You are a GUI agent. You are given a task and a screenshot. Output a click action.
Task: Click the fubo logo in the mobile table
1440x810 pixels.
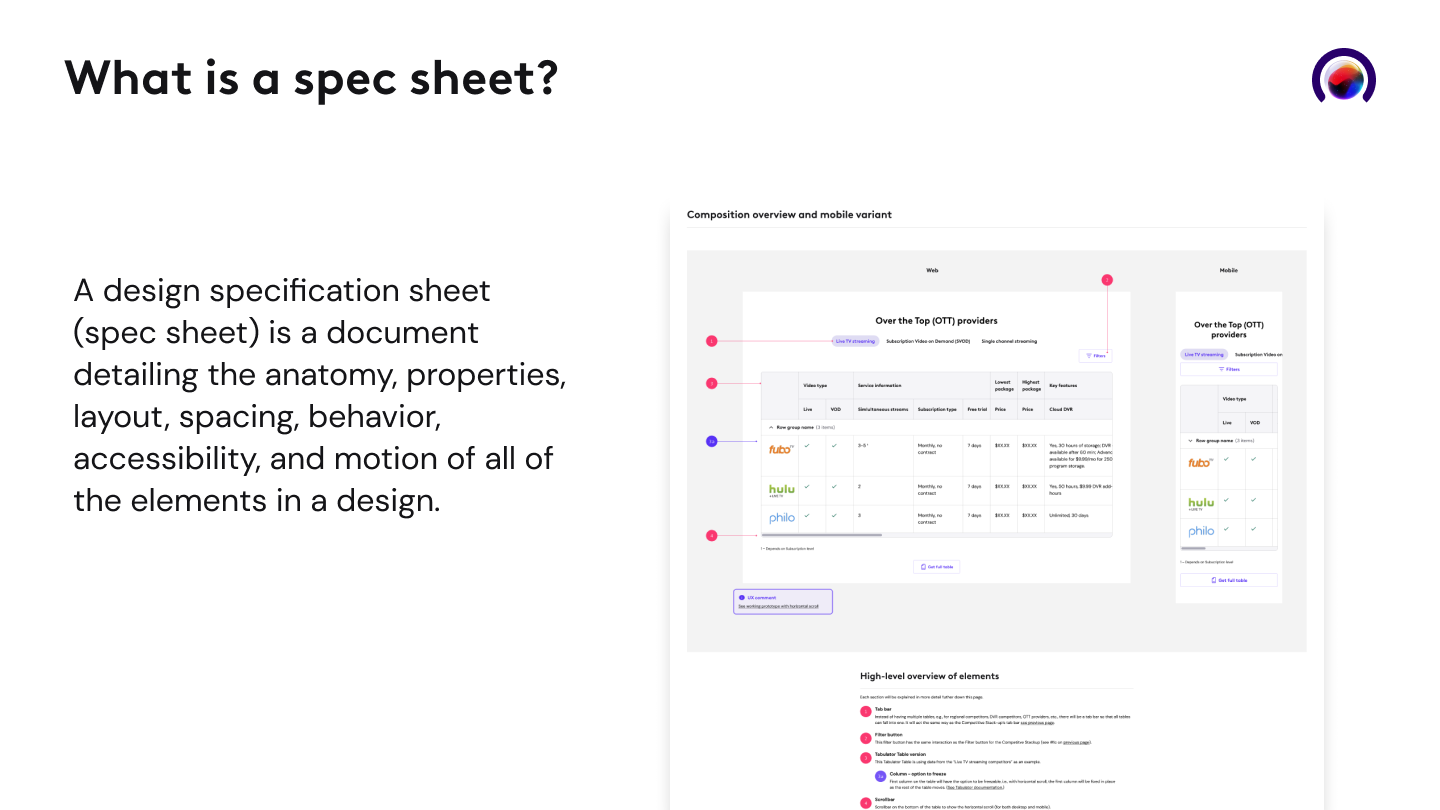[x=1201, y=462]
